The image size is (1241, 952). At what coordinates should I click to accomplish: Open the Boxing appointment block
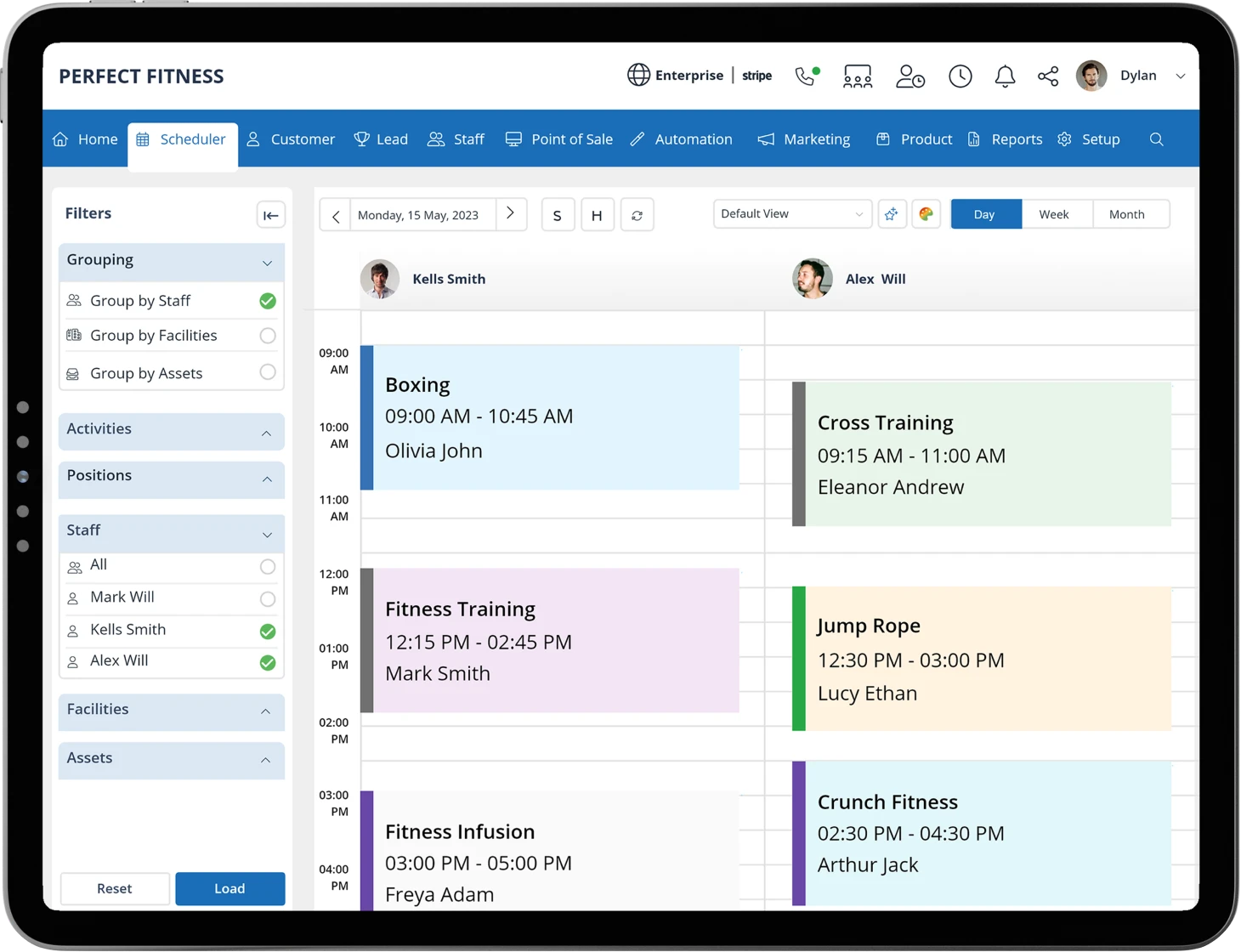click(x=550, y=417)
